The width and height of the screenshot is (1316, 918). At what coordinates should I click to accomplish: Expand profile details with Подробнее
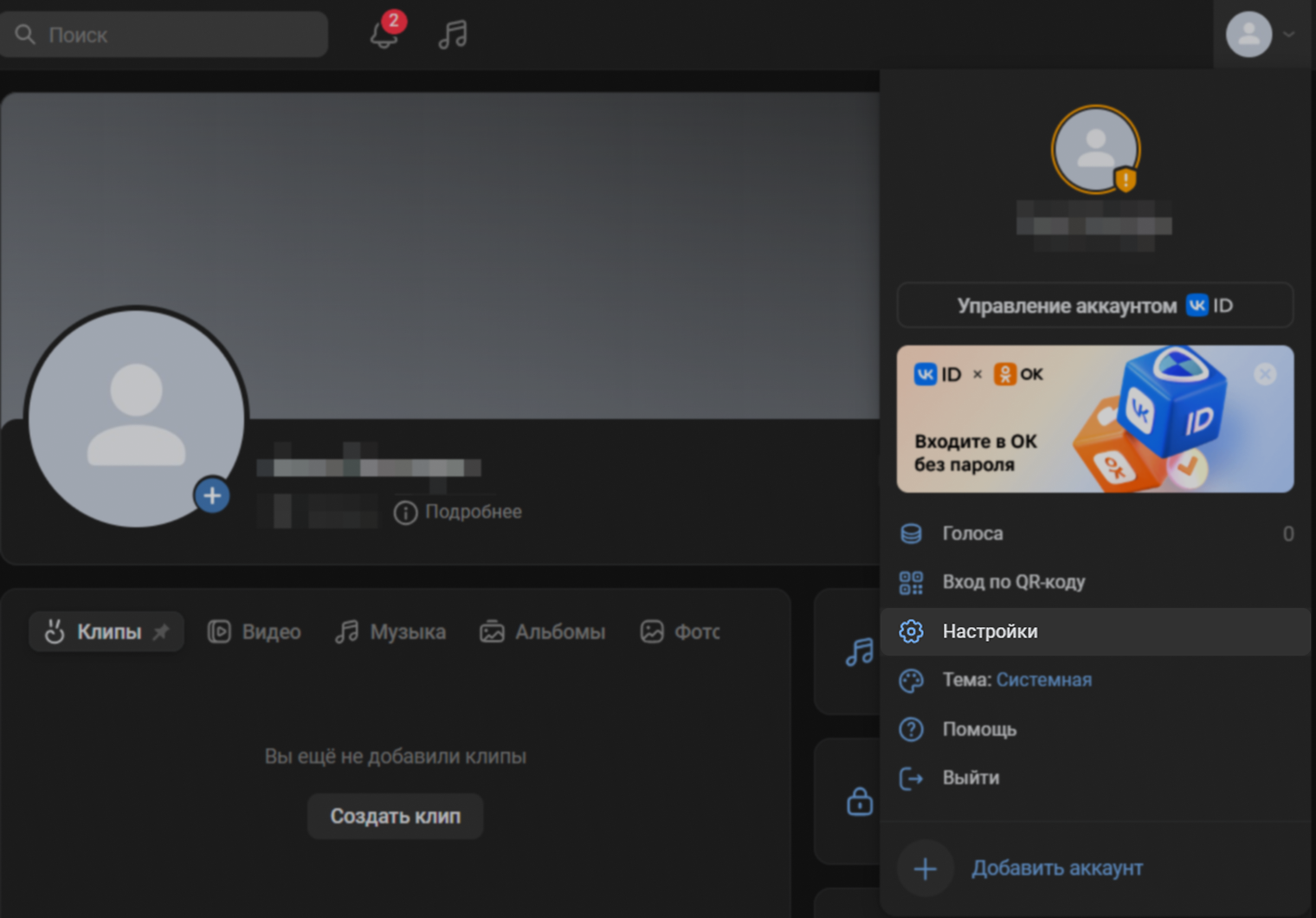tap(459, 512)
